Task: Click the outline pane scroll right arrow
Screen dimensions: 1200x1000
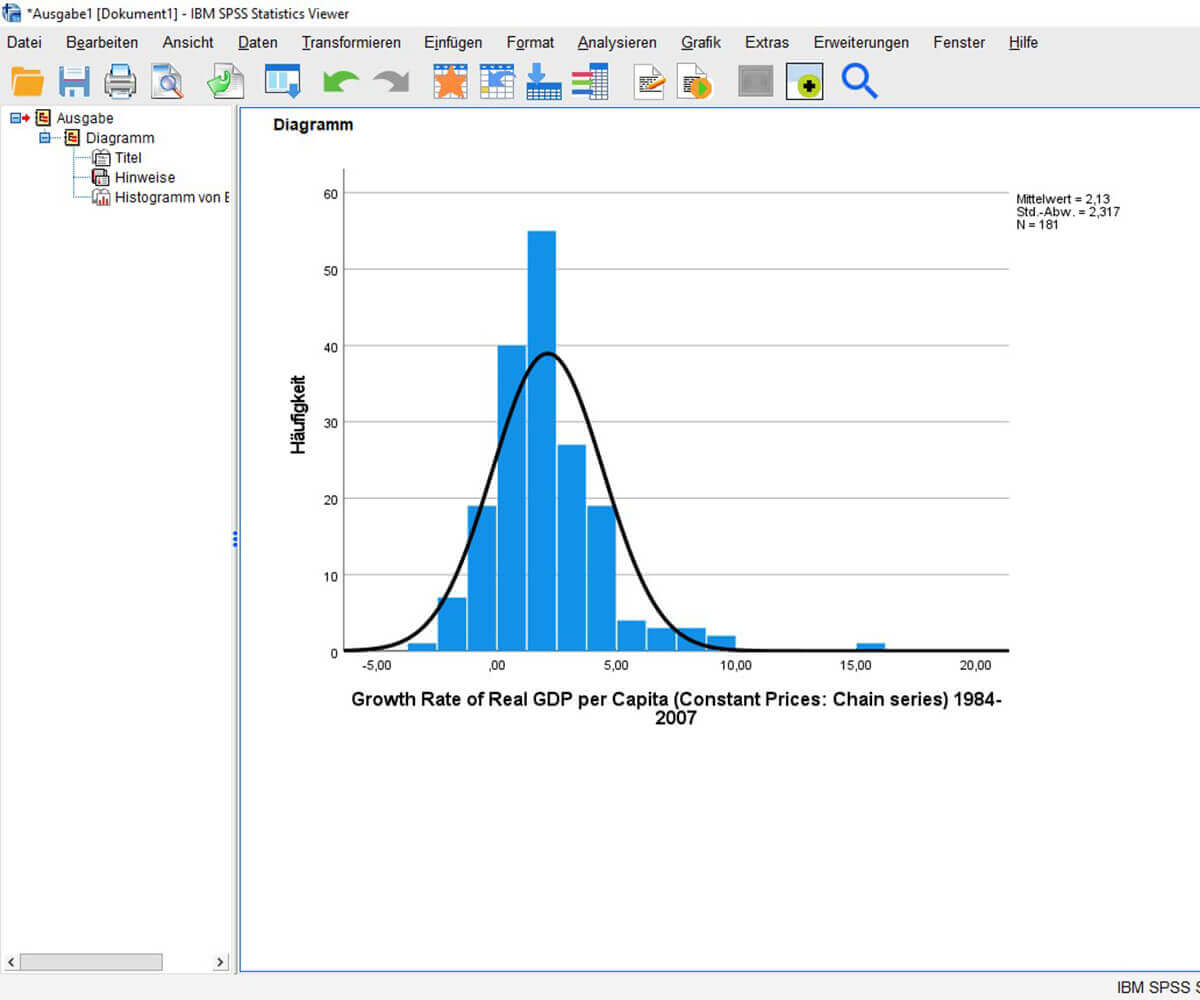Action: (221, 962)
